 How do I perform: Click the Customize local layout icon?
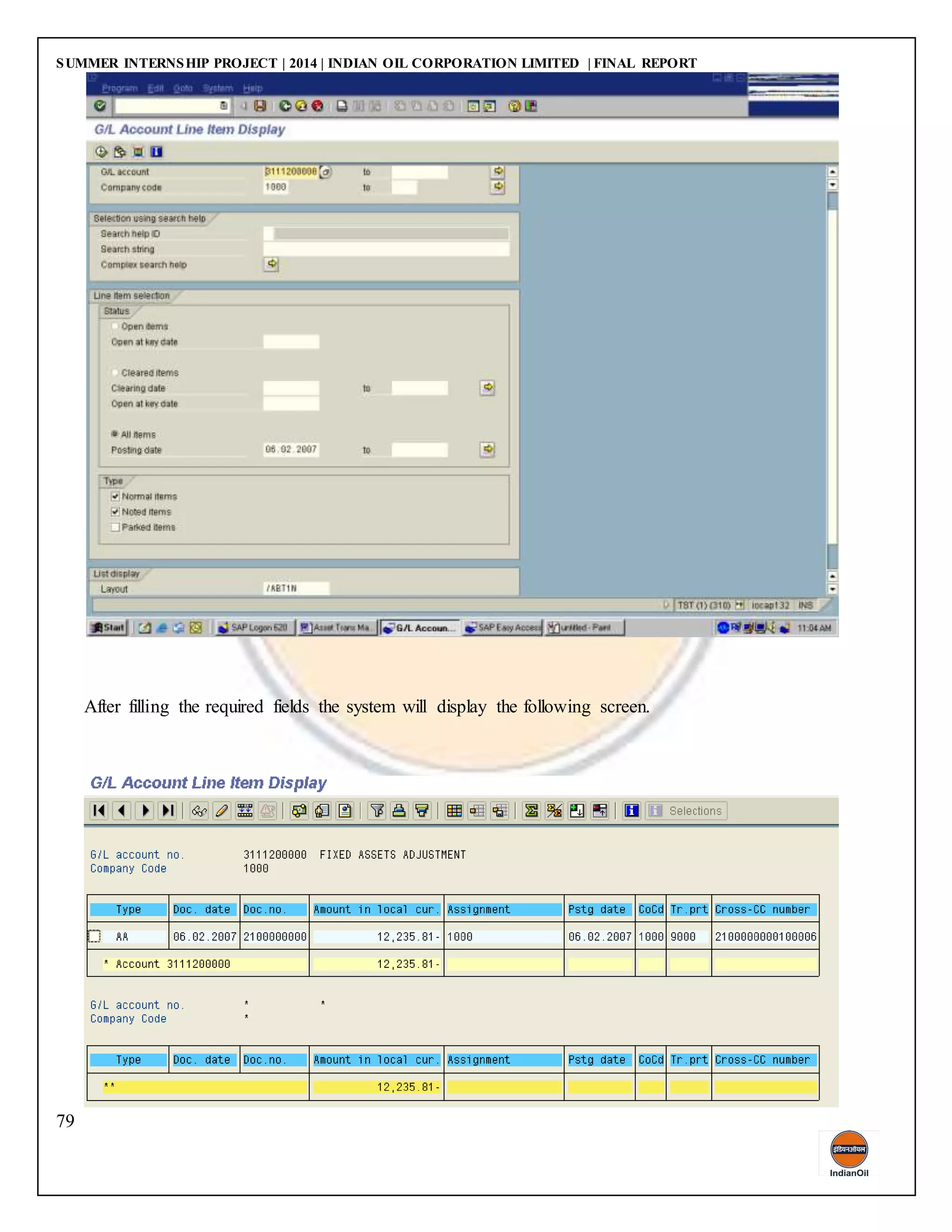531,106
